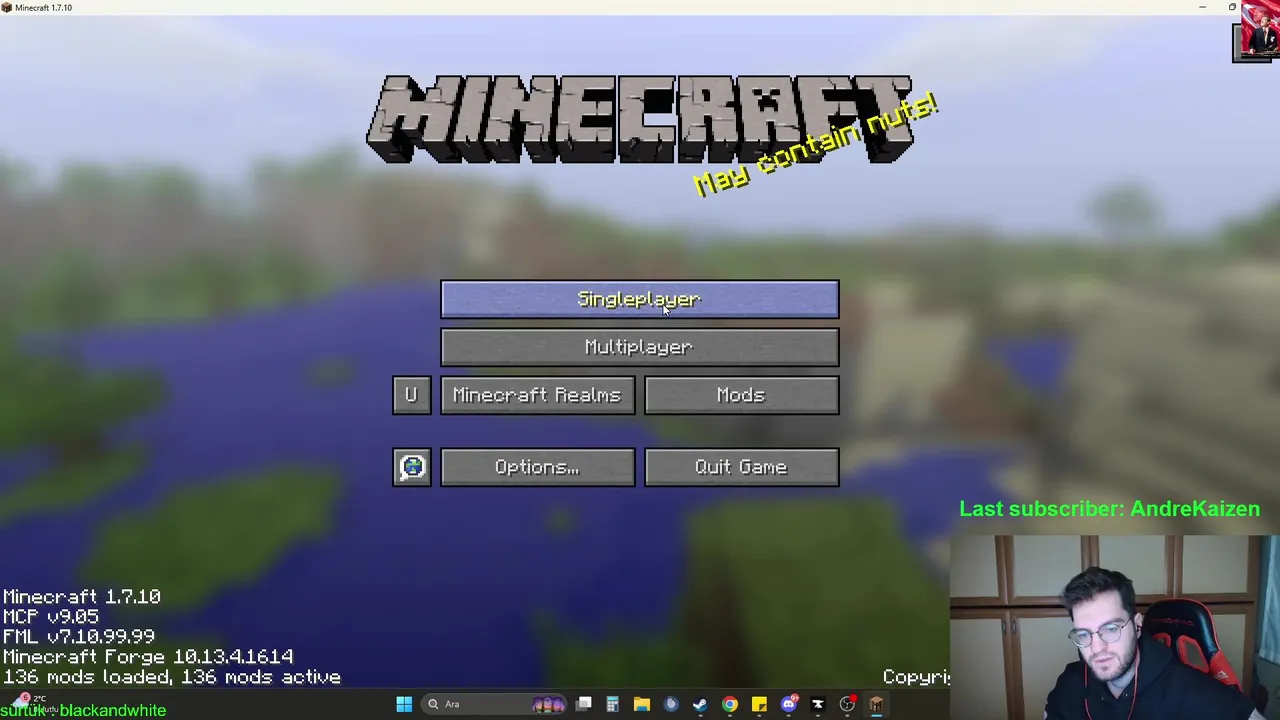1280x720 pixels.
Task: Open the Windows Start menu
Action: coord(404,704)
